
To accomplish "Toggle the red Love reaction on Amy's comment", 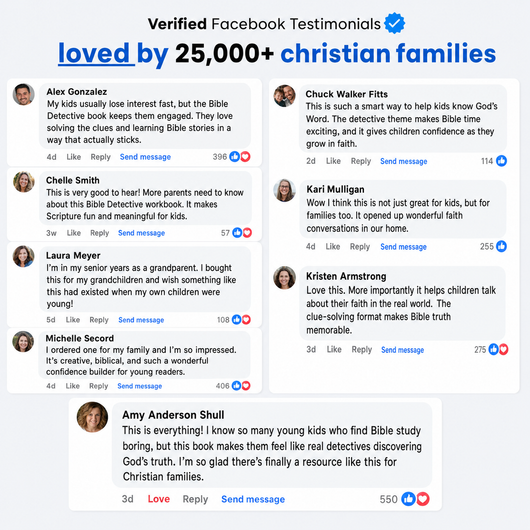I will [x=159, y=499].
